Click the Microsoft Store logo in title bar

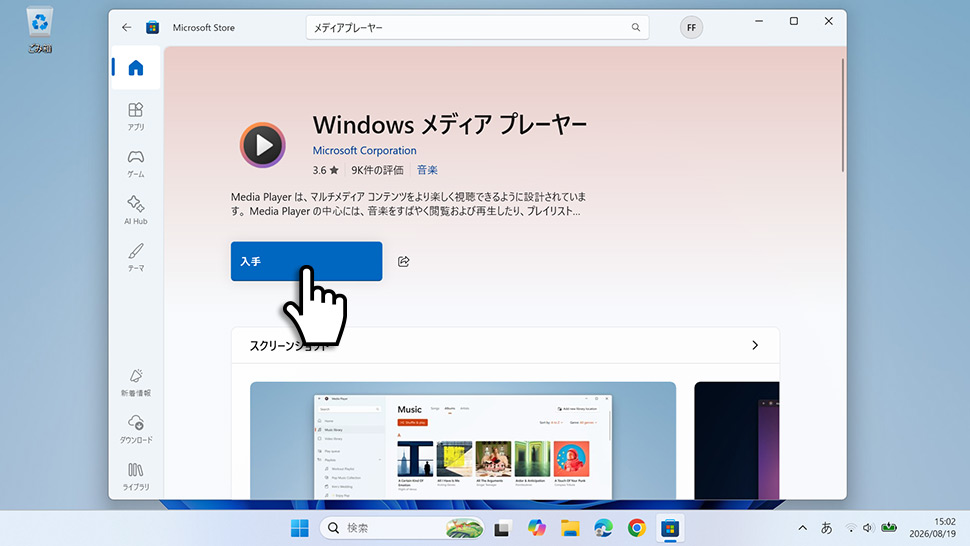tap(152, 27)
